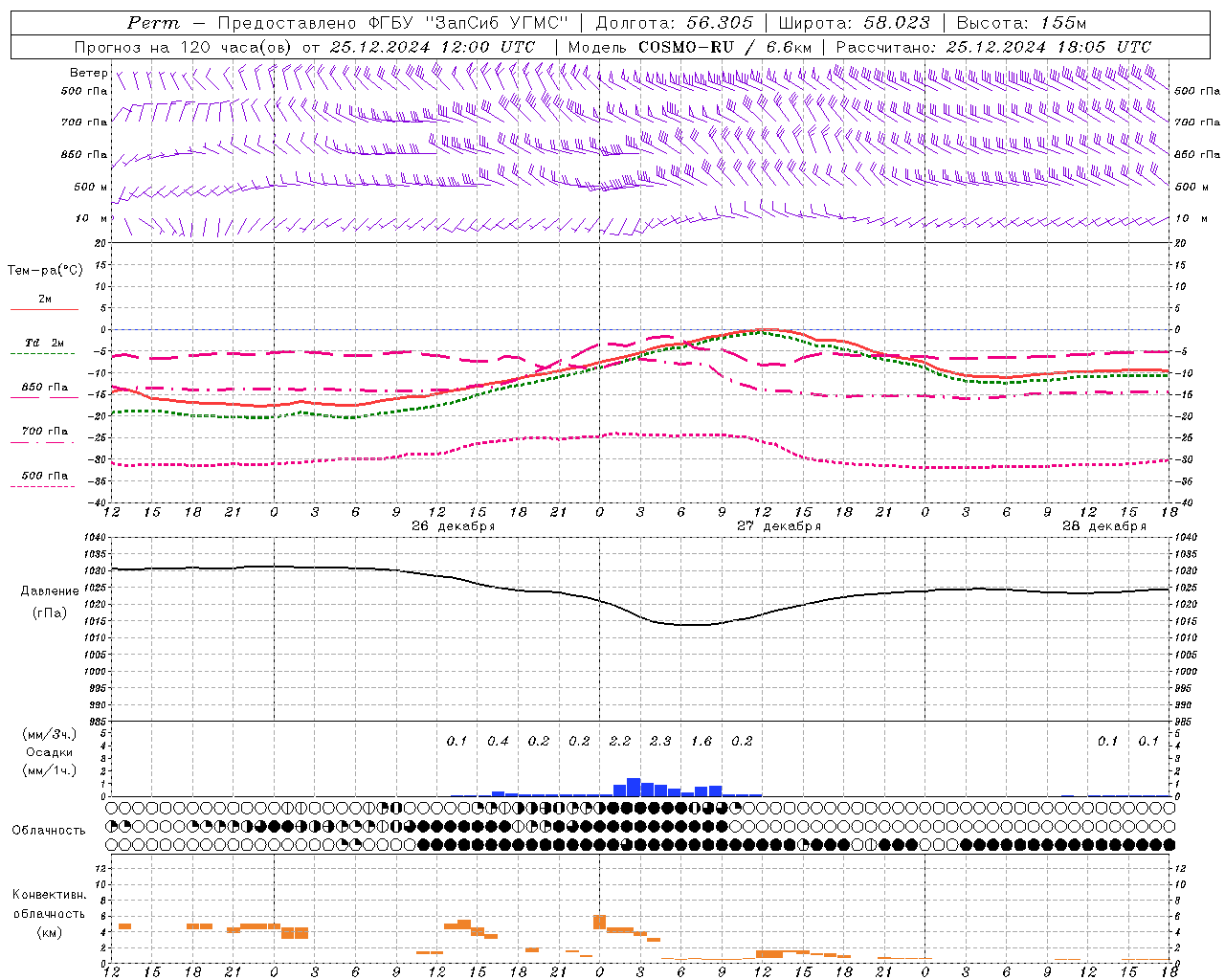This screenshot has width=1225, height=980.
Task: Click the "Широта: 58.023" latitude value
Action: [854, 23]
